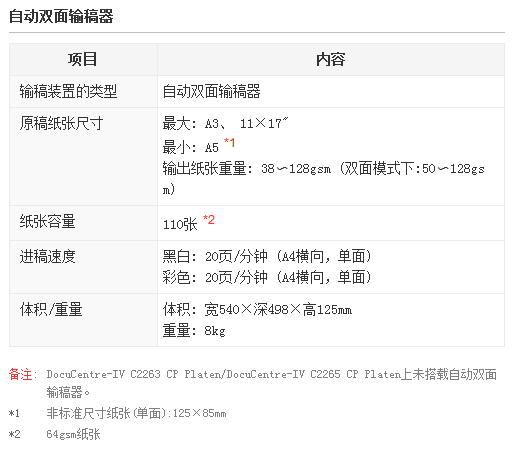
Task: Select the 自动双面输稿器 page heading
Action: click(61, 16)
